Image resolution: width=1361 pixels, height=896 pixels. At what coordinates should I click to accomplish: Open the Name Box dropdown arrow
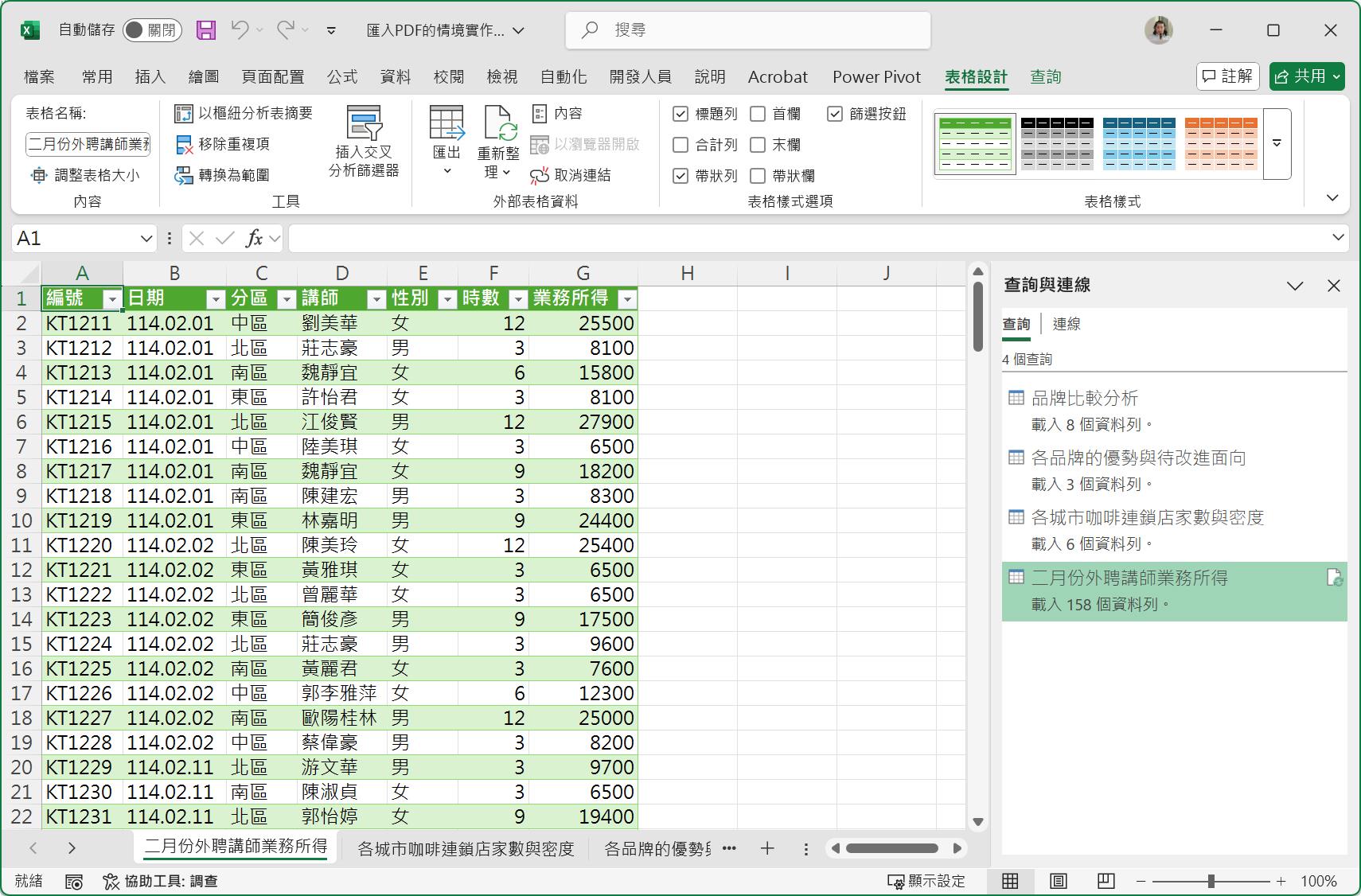pyautogui.click(x=146, y=238)
